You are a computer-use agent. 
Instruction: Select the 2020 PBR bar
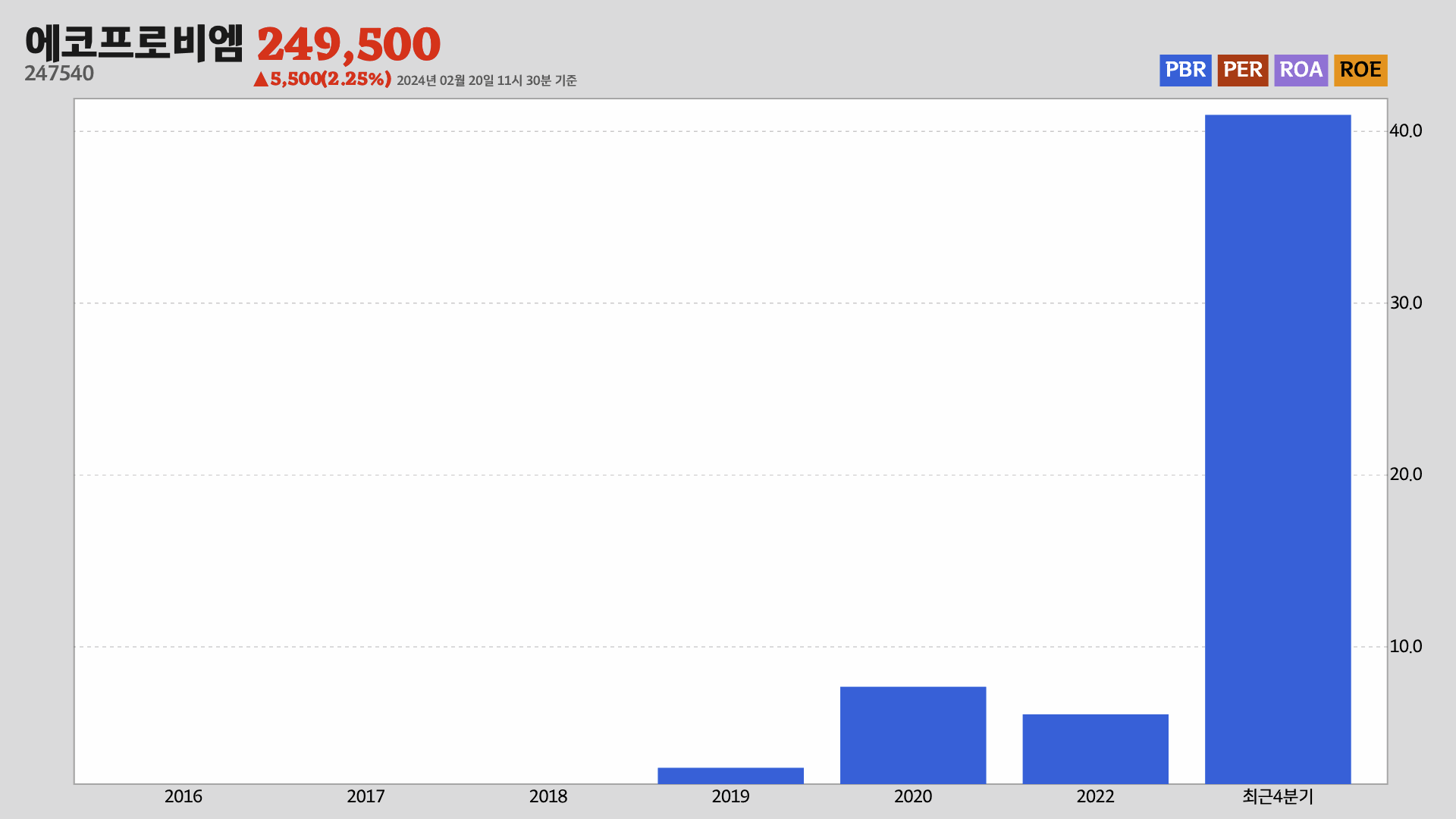coord(913,735)
